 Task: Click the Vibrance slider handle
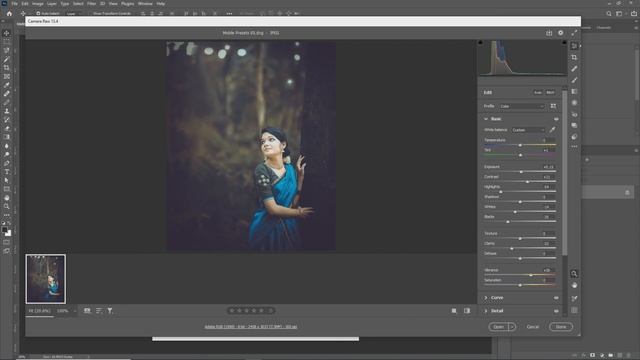pyautogui.click(x=531, y=275)
